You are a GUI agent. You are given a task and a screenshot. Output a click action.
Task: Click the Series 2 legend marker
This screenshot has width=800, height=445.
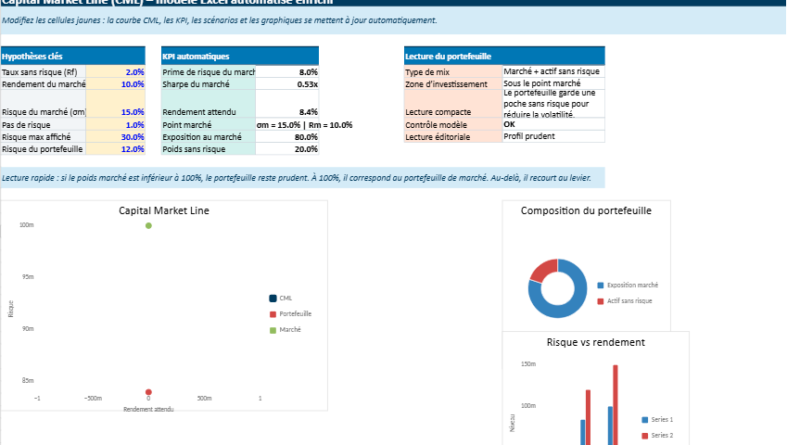[644, 435]
